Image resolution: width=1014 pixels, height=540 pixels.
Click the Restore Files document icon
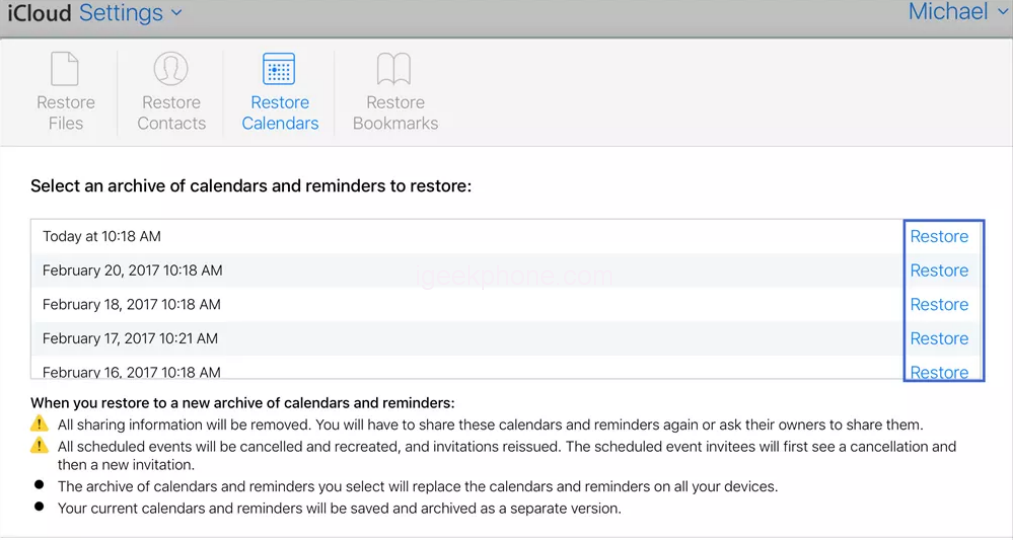tap(65, 69)
